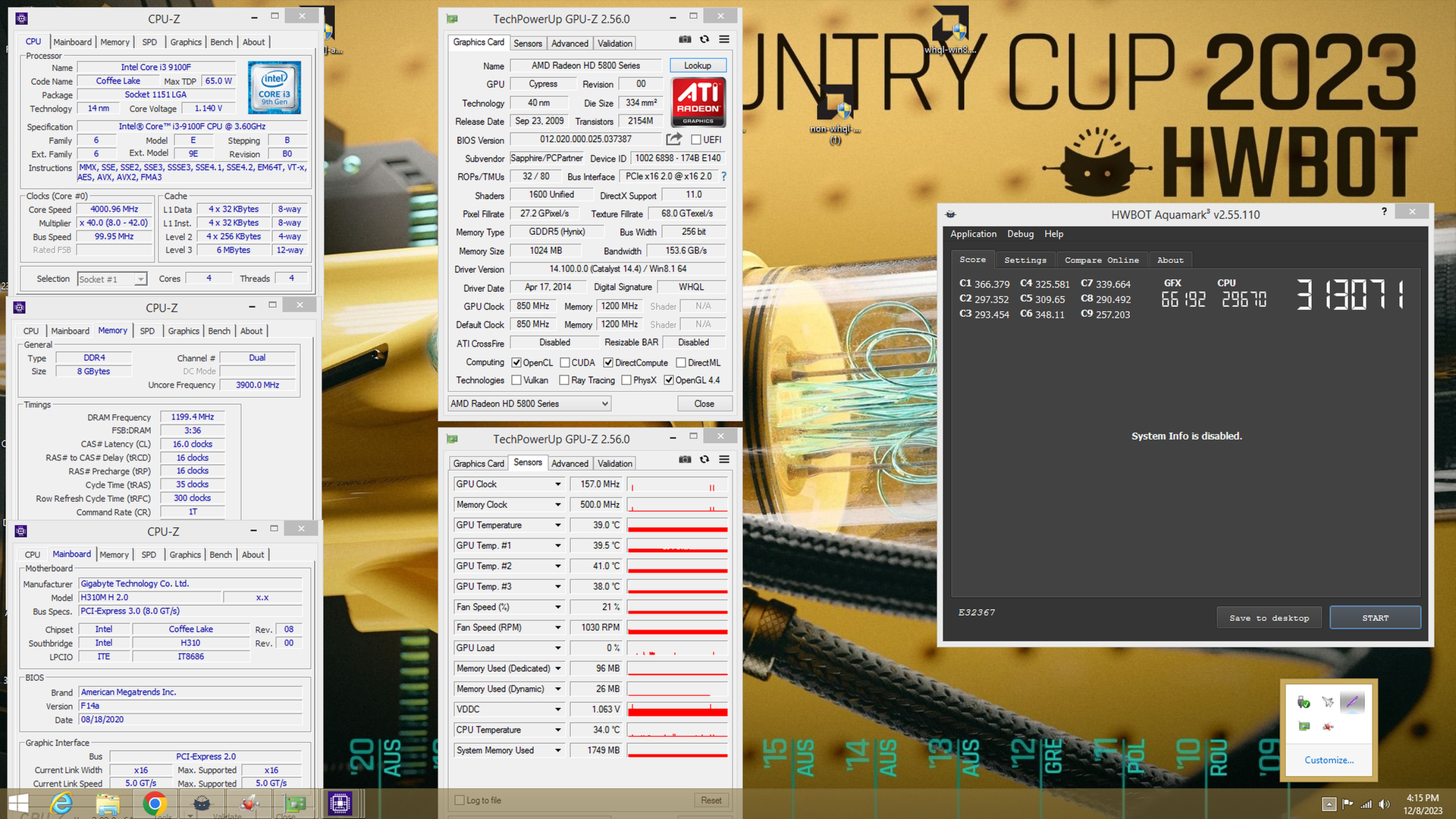Switch to the Bench tab in top CPU-Z window
The image size is (1456, 819).
[x=221, y=42]
